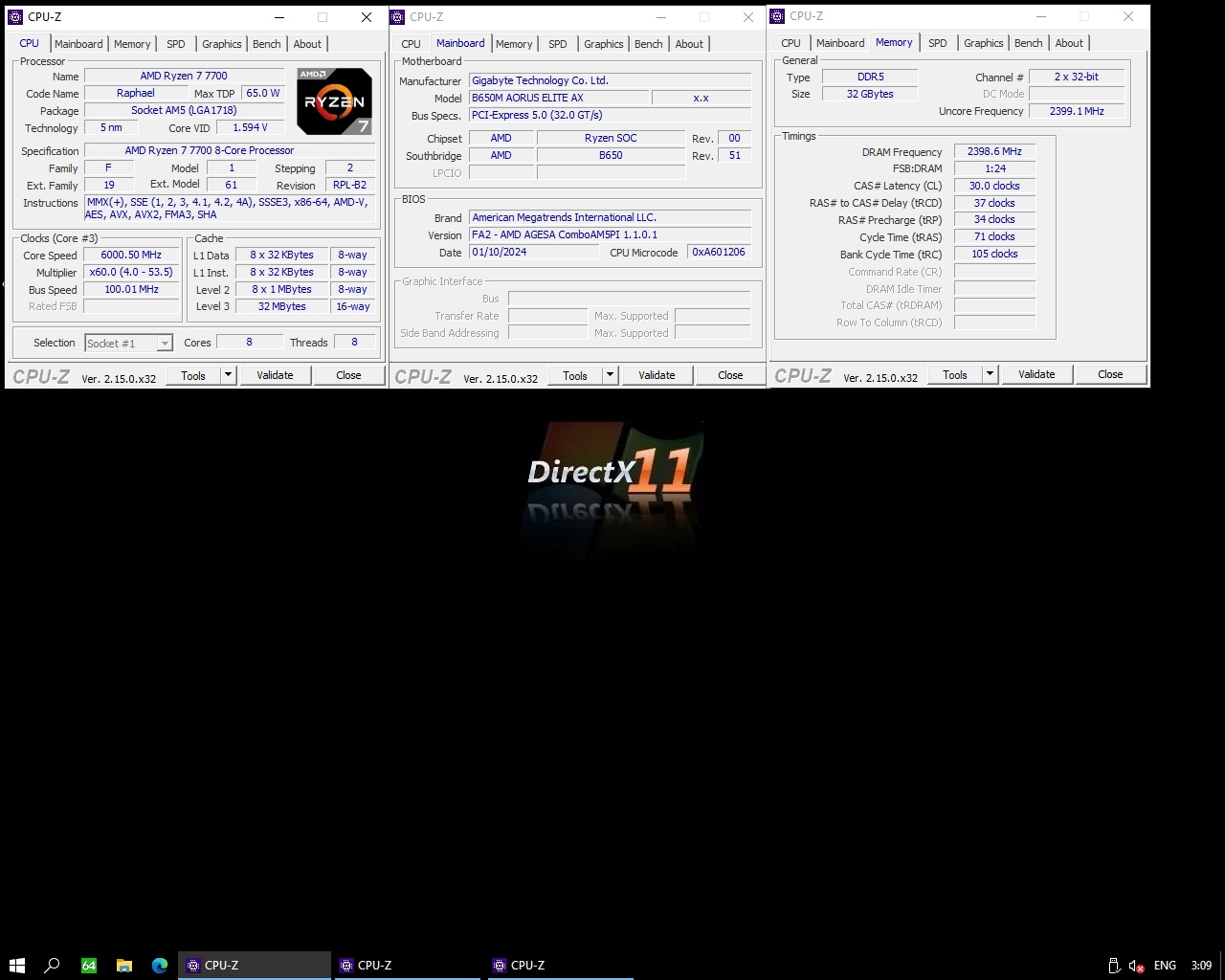Screen dimensions: 1225x980
Task: Select CPU tab in Memory window
Action: tap(791, 43)
